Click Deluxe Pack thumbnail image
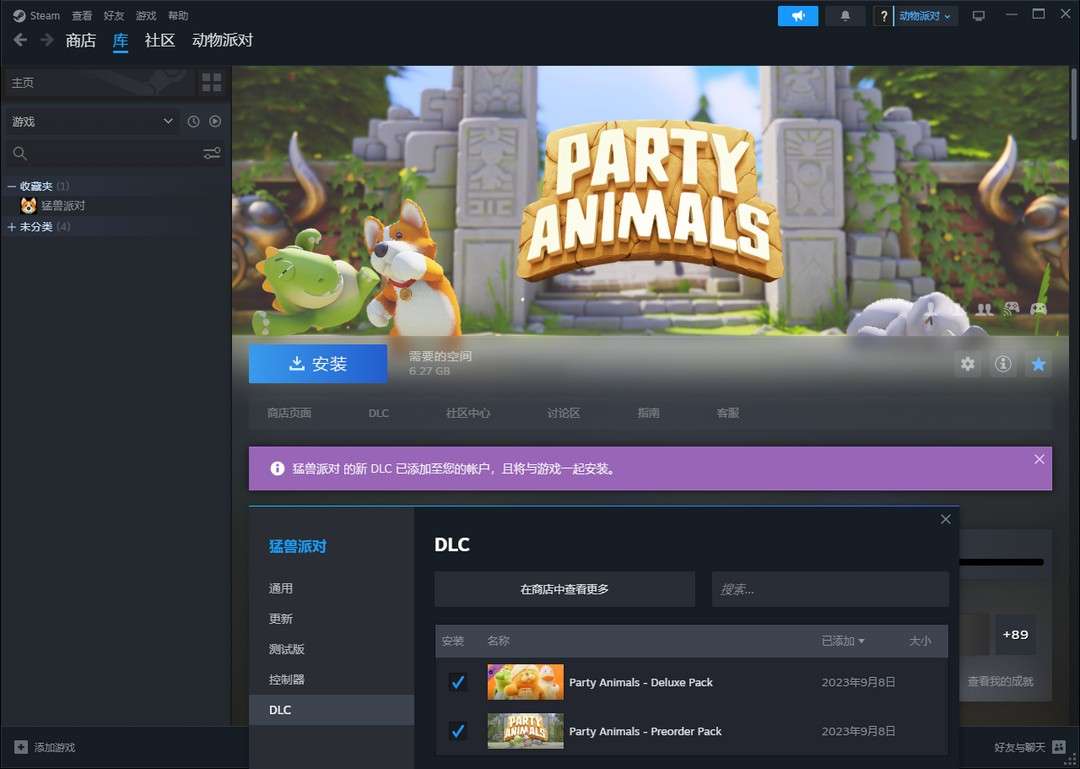 tap(525, 682)
